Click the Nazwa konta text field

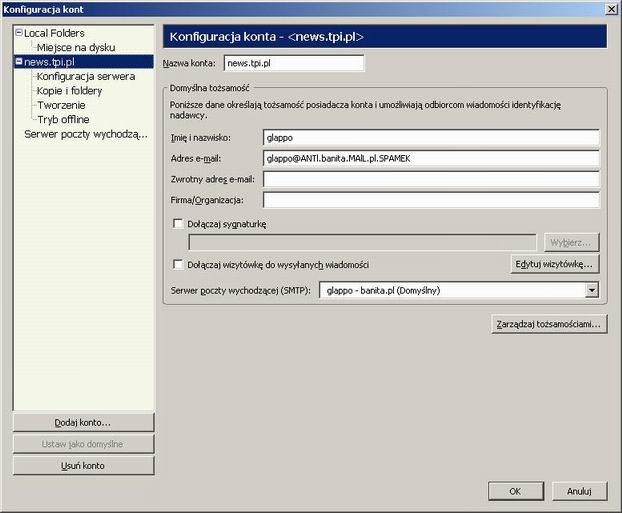click(294, 63)
